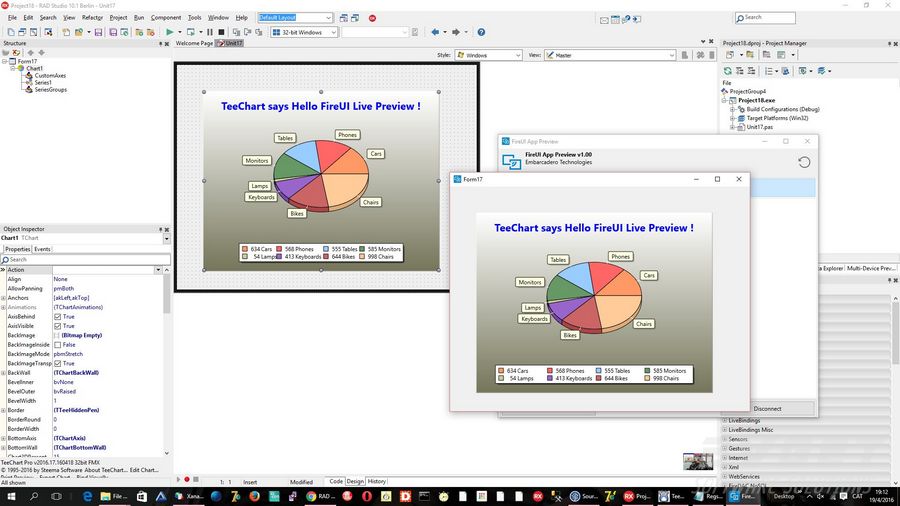Click the webcam thumbnail at bottom right
The width and height of the screenshot is (900, 506).
pos(698,461)
